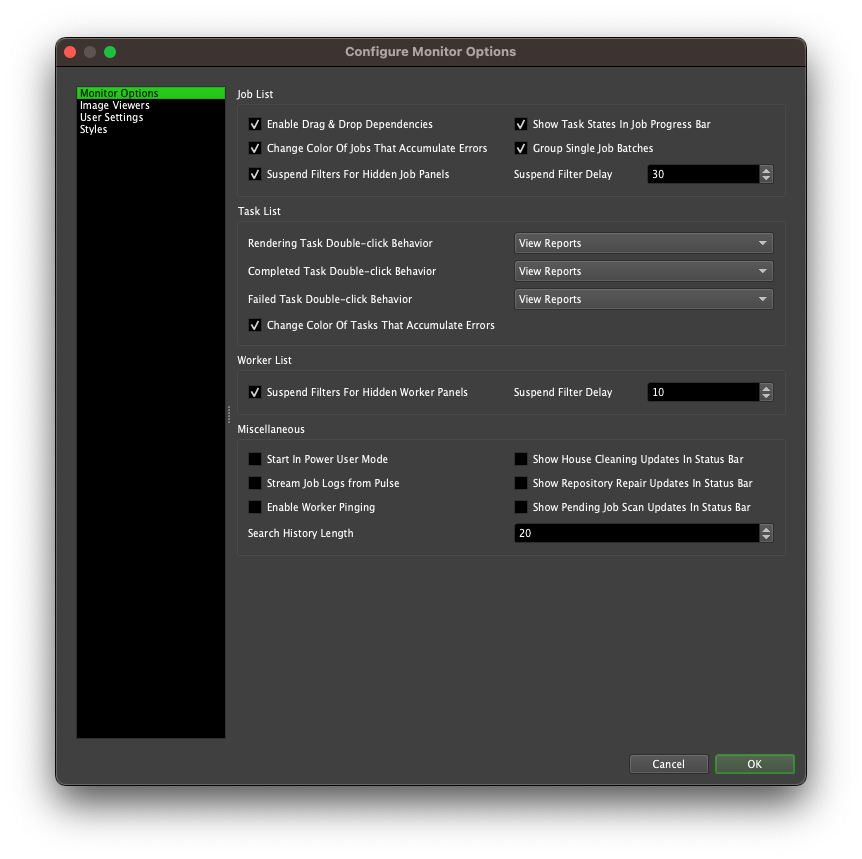The width and height of the screenshot is (862, 859).
Task: Select User Settings in the sidebar
Action: coord(112,117)
